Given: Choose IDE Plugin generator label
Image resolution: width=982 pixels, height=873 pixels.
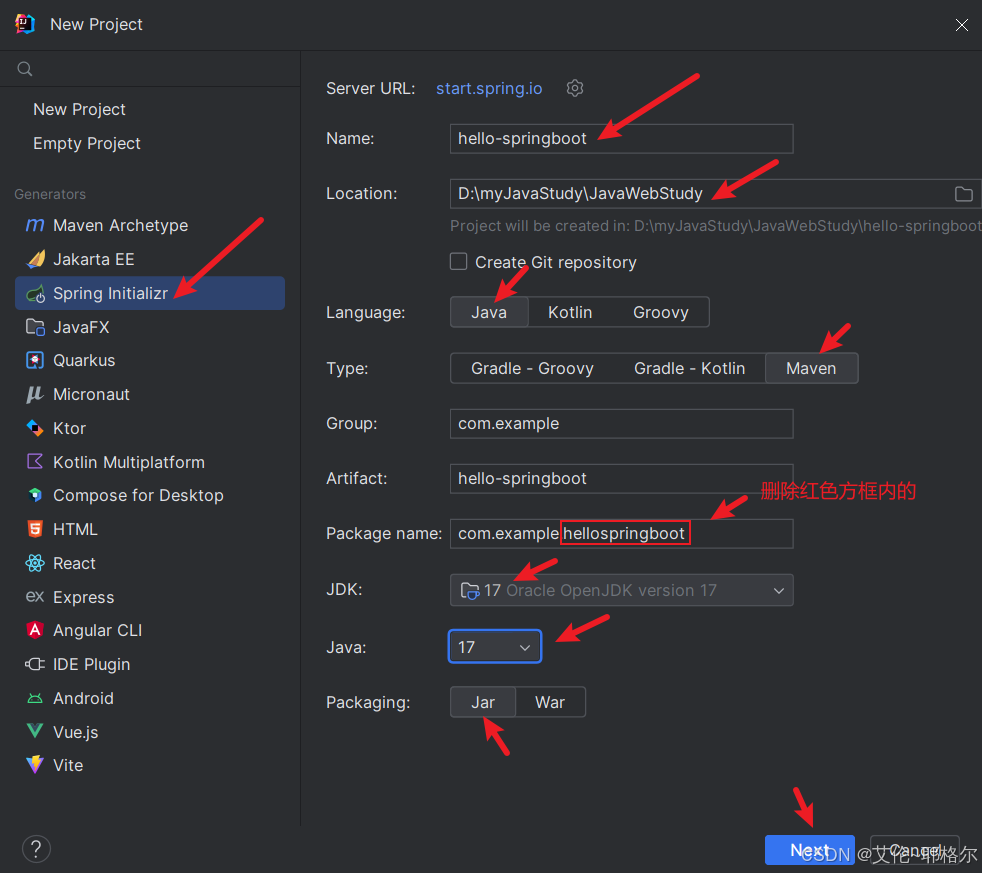Looking at the screenshot, I should click(91, 664).
